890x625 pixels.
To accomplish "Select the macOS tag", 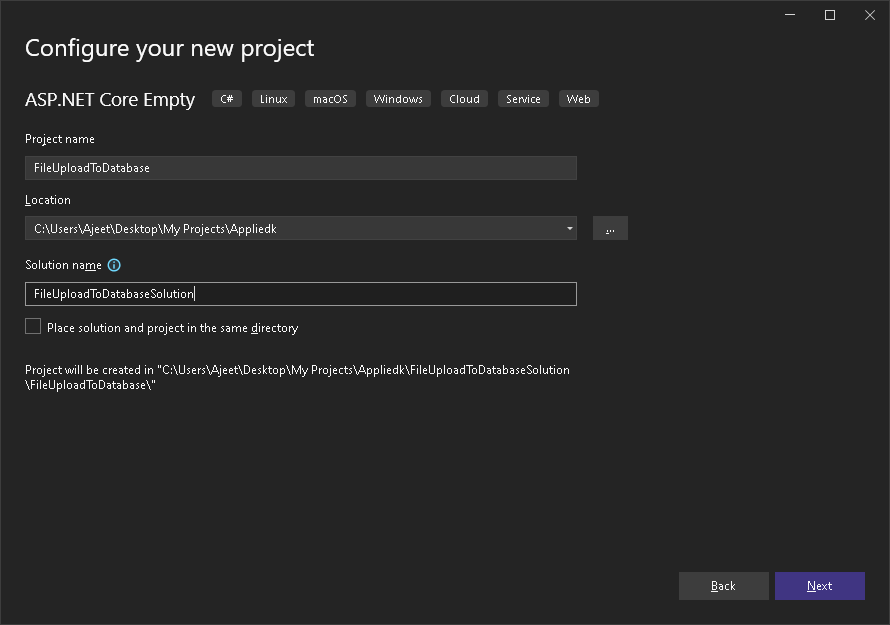I will tap(330, 99).
